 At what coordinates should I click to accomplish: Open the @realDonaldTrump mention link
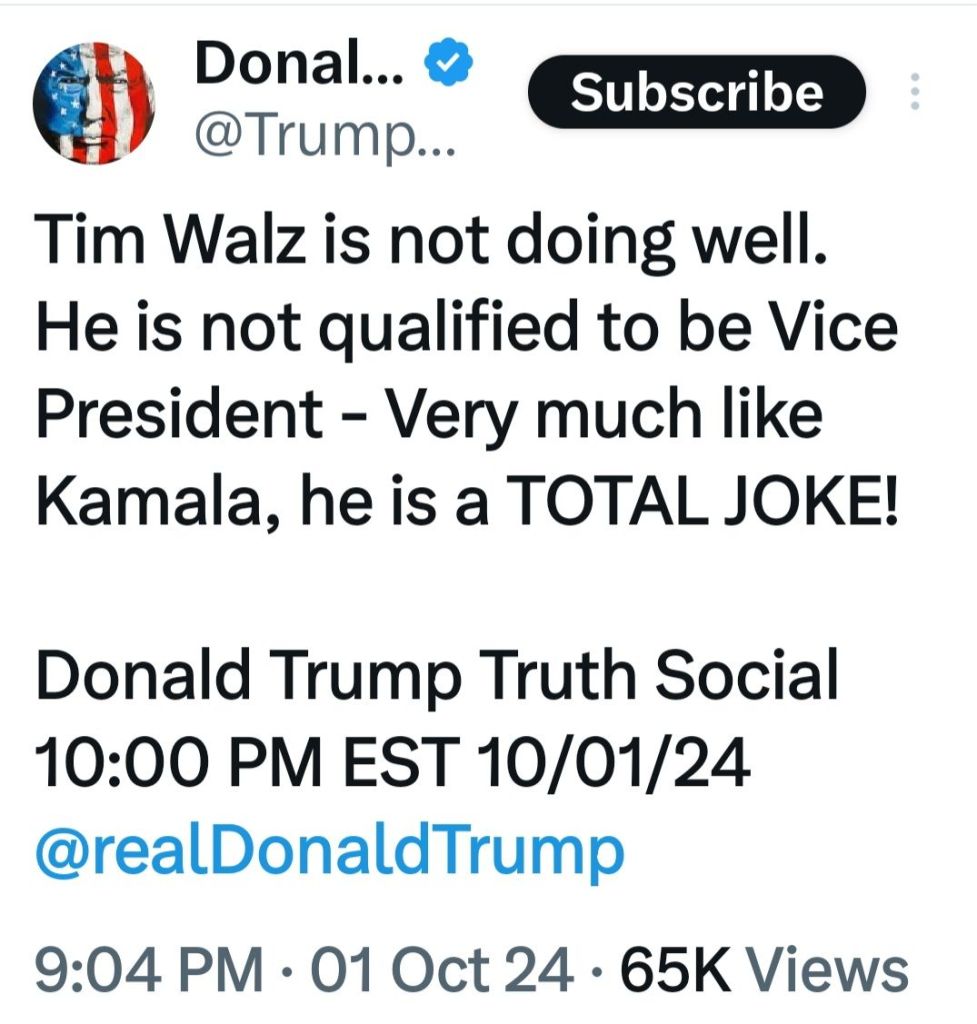[329, 851]
